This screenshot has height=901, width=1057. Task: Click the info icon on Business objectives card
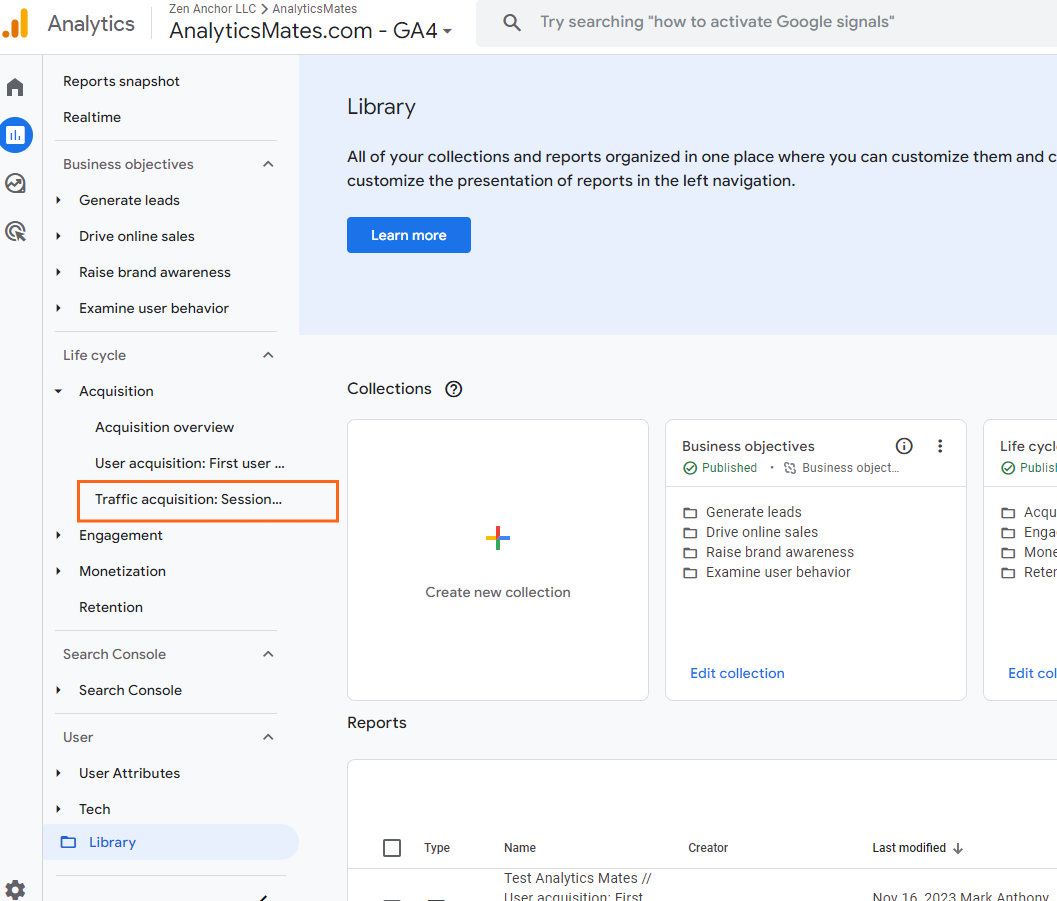click(904, 446)
